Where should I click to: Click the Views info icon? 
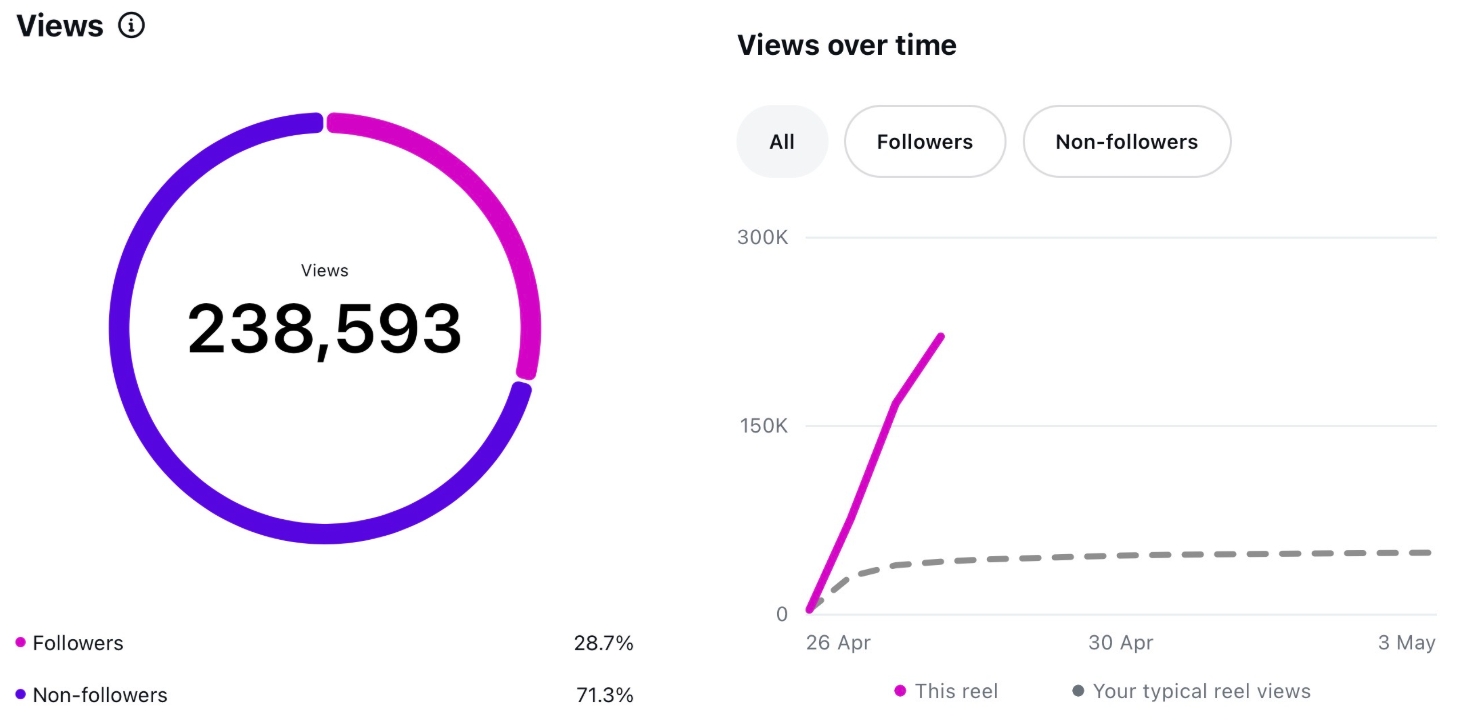[x=131, y=26]
